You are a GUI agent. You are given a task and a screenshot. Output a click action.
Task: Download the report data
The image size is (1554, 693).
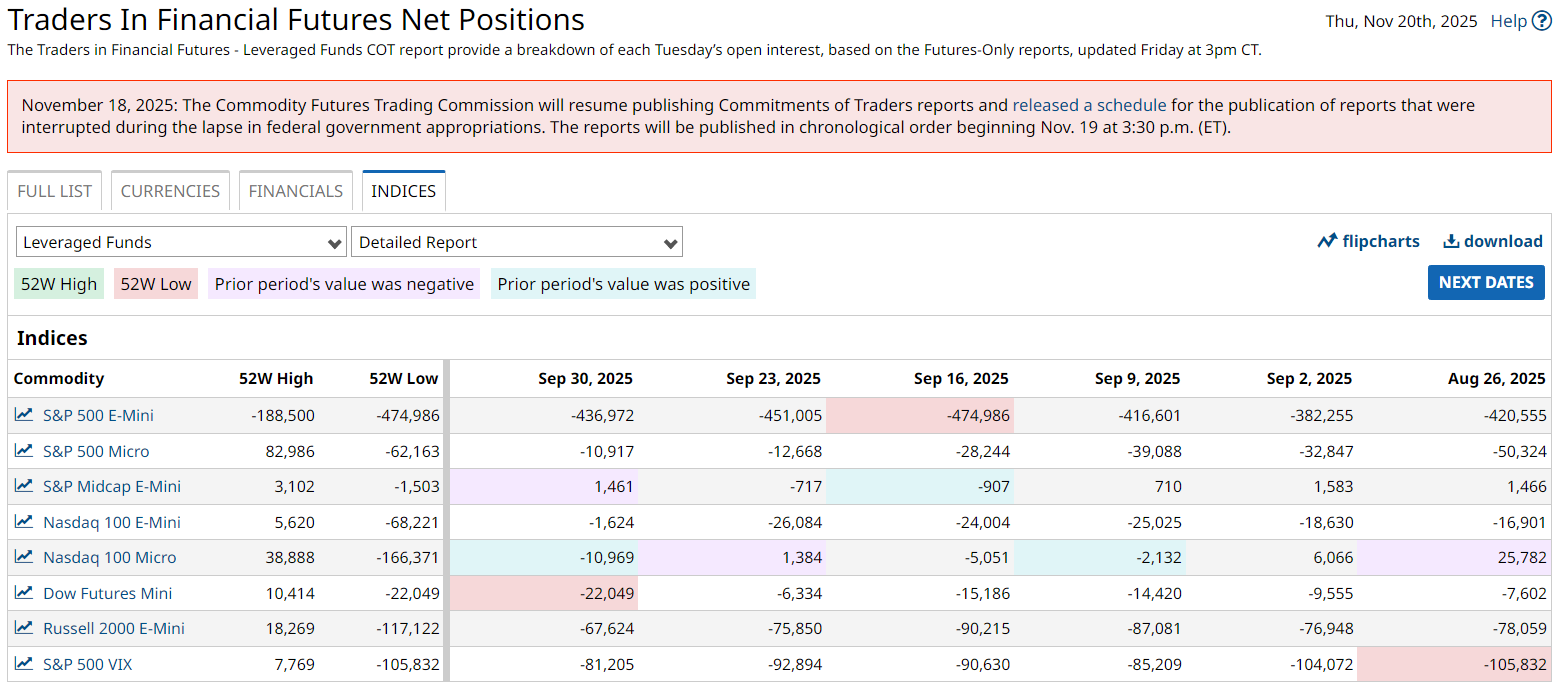(1492, 241)
